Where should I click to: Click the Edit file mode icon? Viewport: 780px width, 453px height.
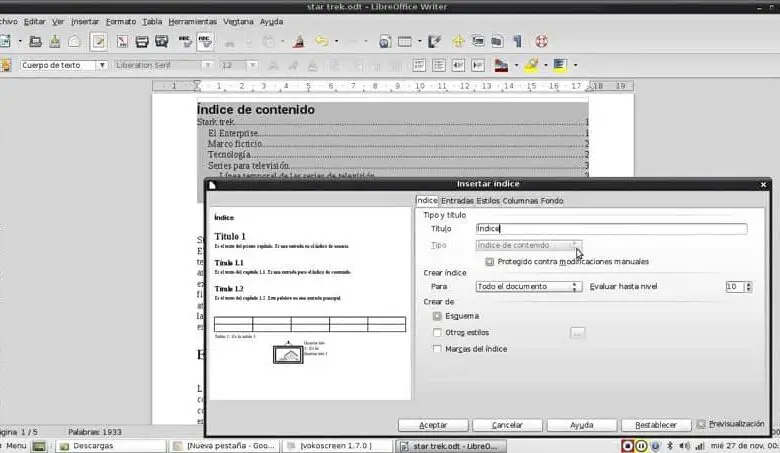[x=98, y=42]
